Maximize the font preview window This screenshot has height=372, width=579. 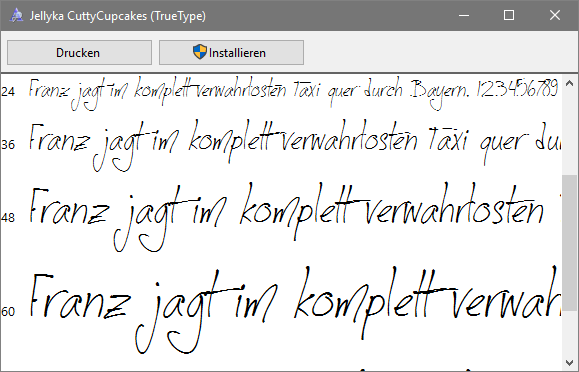(x=509, y=16)
